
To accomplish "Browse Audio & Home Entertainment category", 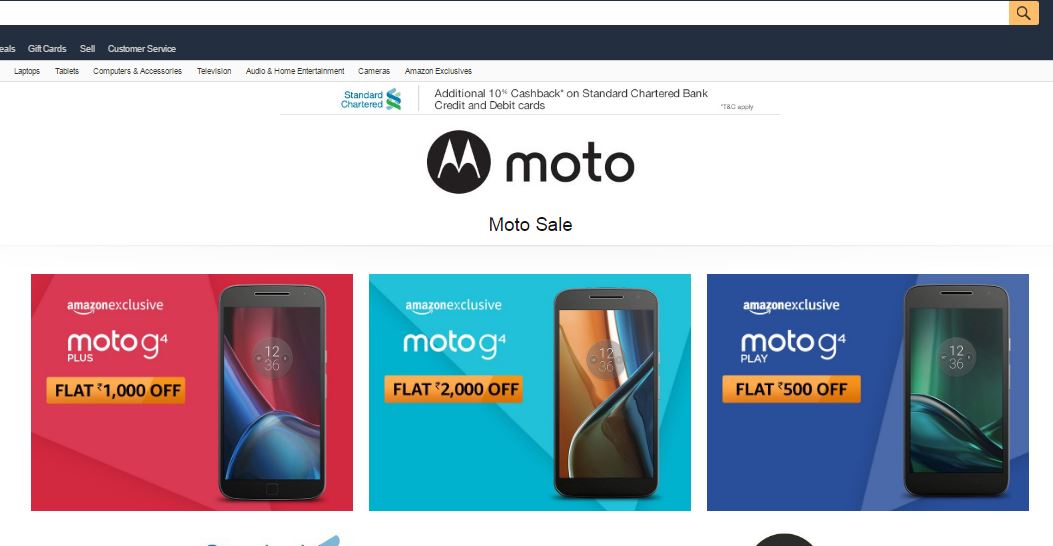I will click(295, 71).
